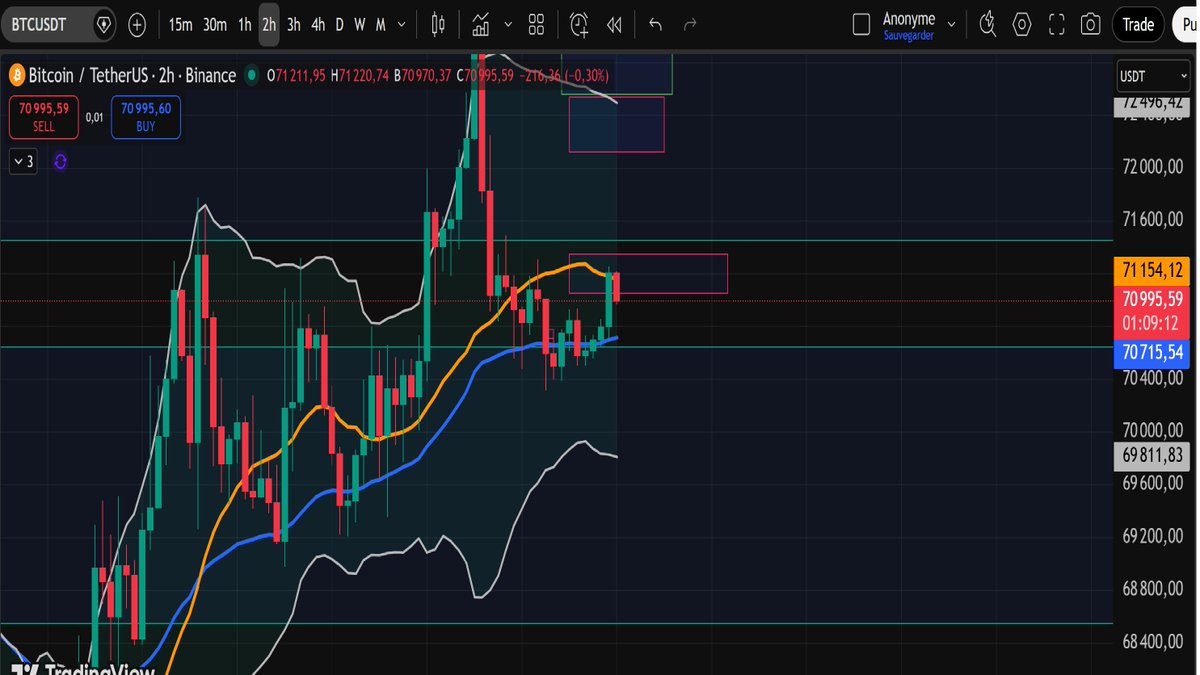Click the Trade button
Viewport: 1200px width, 675px height.
click(1138, 25)
